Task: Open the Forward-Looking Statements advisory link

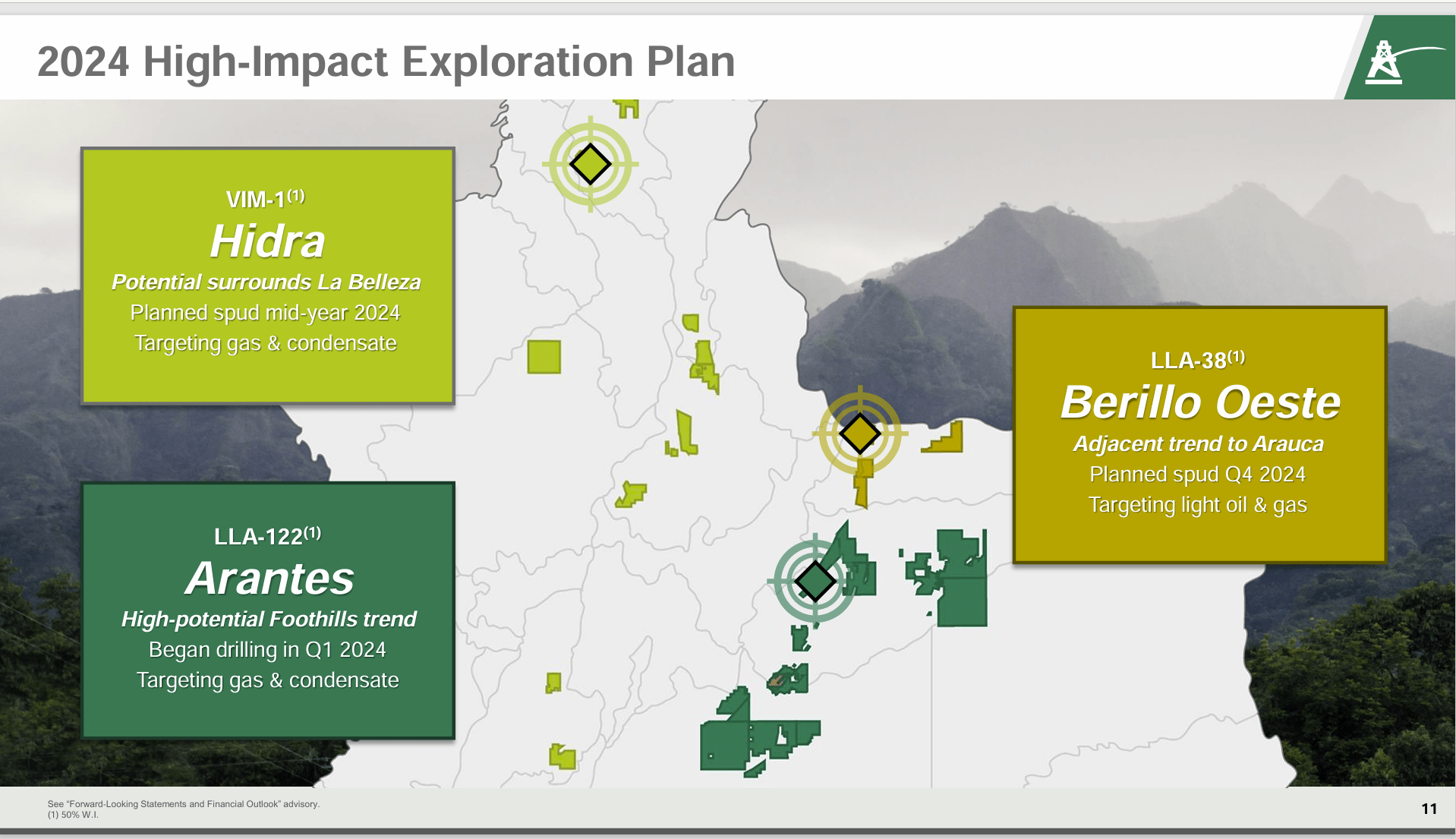Action: (x=184, y=803)
